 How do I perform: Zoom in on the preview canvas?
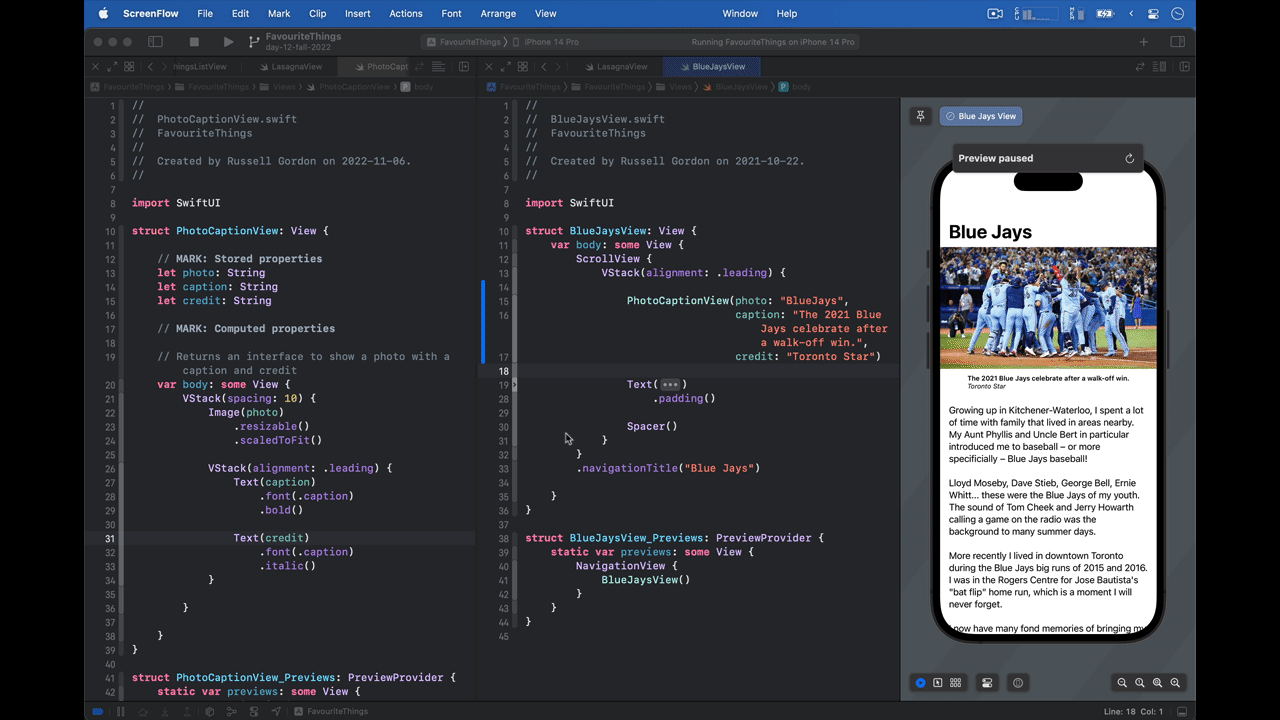[x=1175, y=683]
